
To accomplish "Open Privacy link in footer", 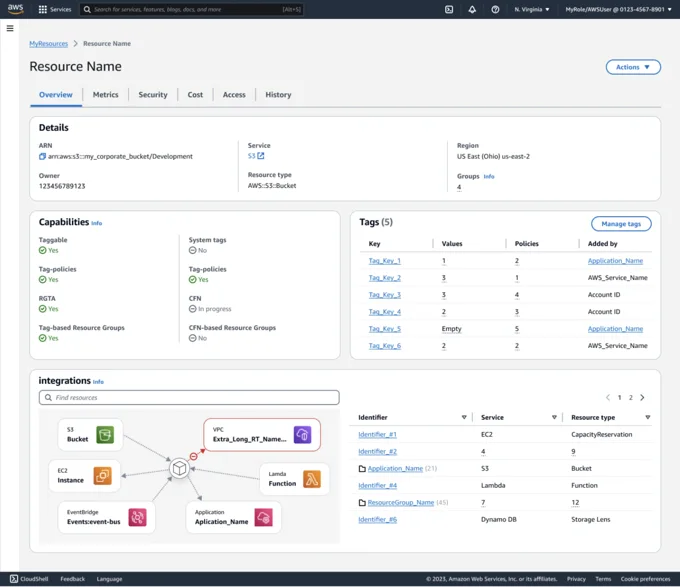I will click(x=576, y=579).
